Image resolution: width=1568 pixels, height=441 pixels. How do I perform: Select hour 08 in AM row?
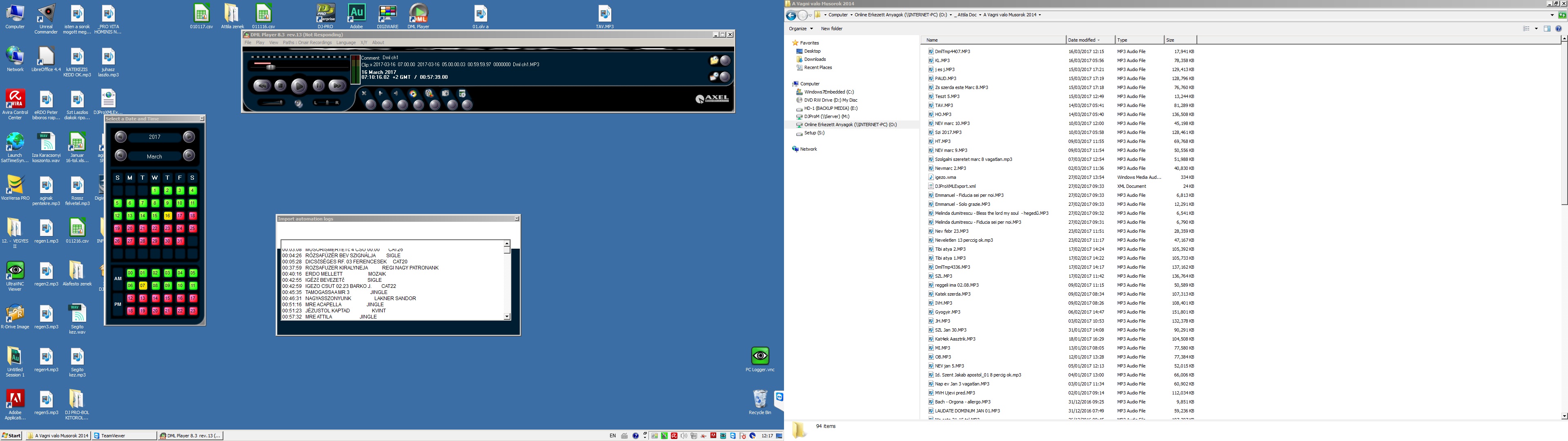coord(155,286)
